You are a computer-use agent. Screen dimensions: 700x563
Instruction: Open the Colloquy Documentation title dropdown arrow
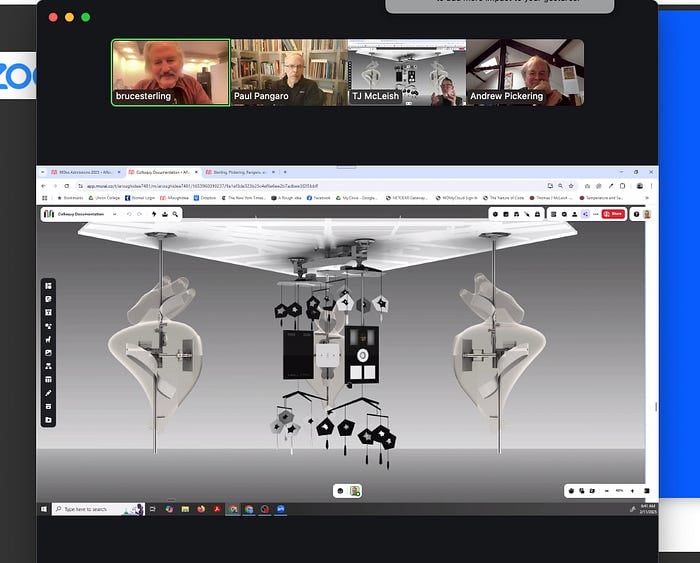pyautogui.click(x=115, y=214)
